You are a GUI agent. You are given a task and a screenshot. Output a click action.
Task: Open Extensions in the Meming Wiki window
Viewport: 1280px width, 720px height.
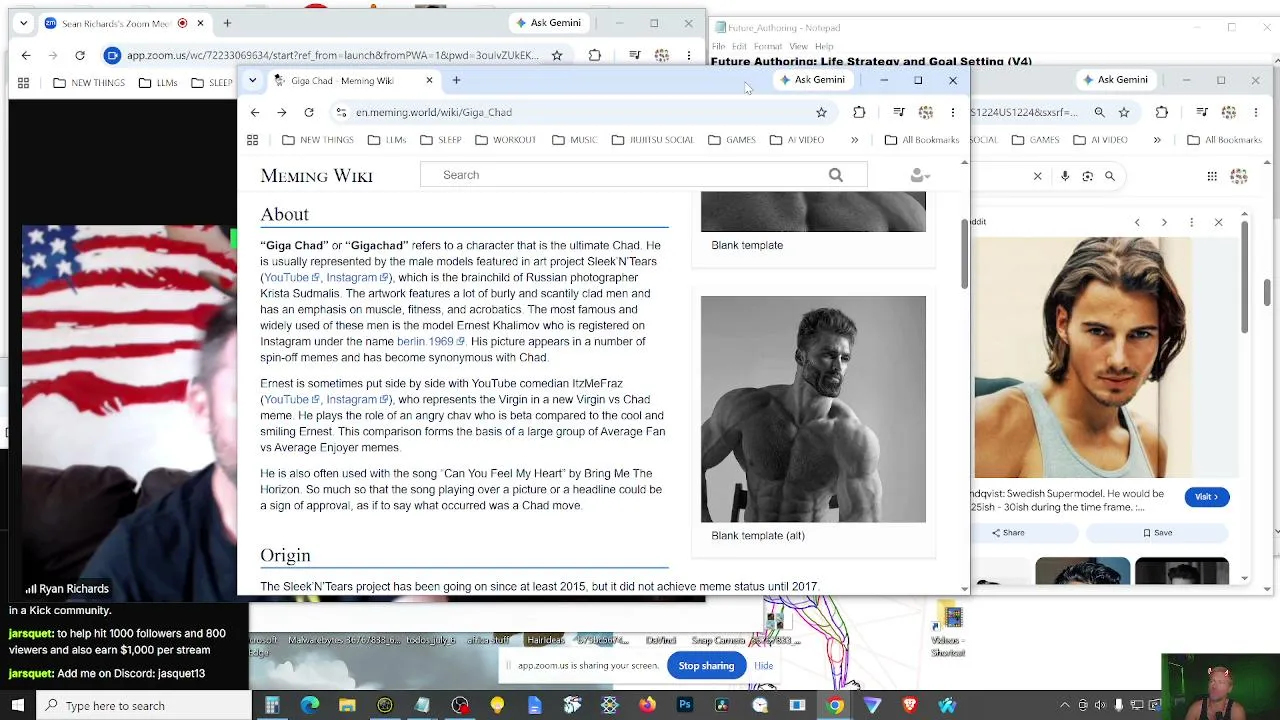[859, 112]
